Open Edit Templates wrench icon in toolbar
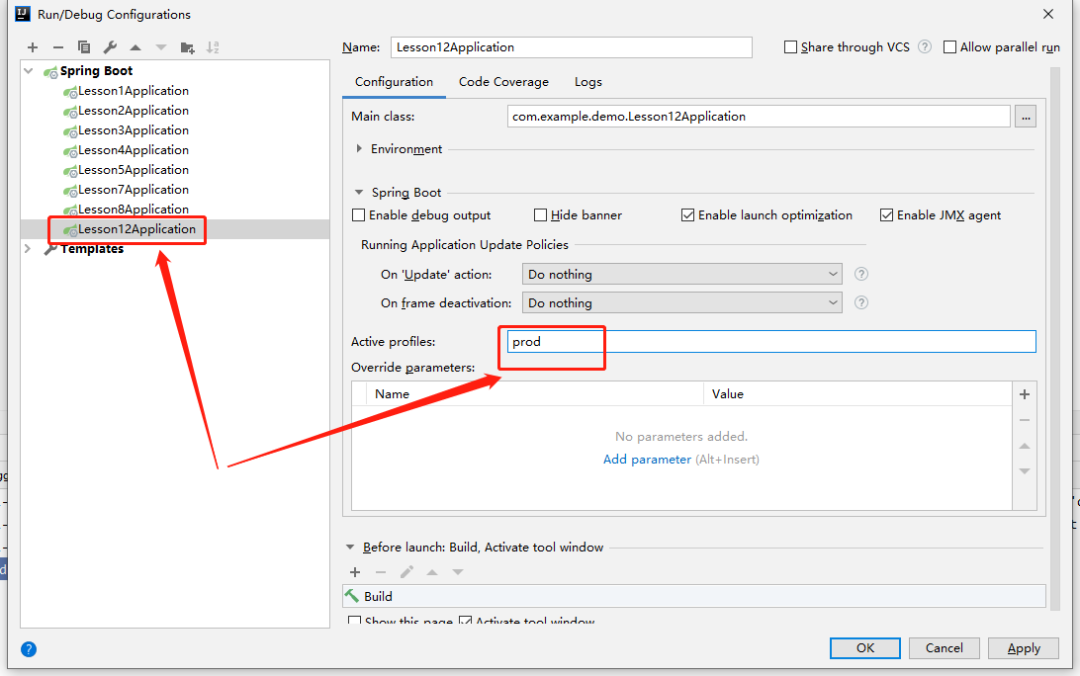The width and height of the screenshot is (1080, 676). [110, 48]
